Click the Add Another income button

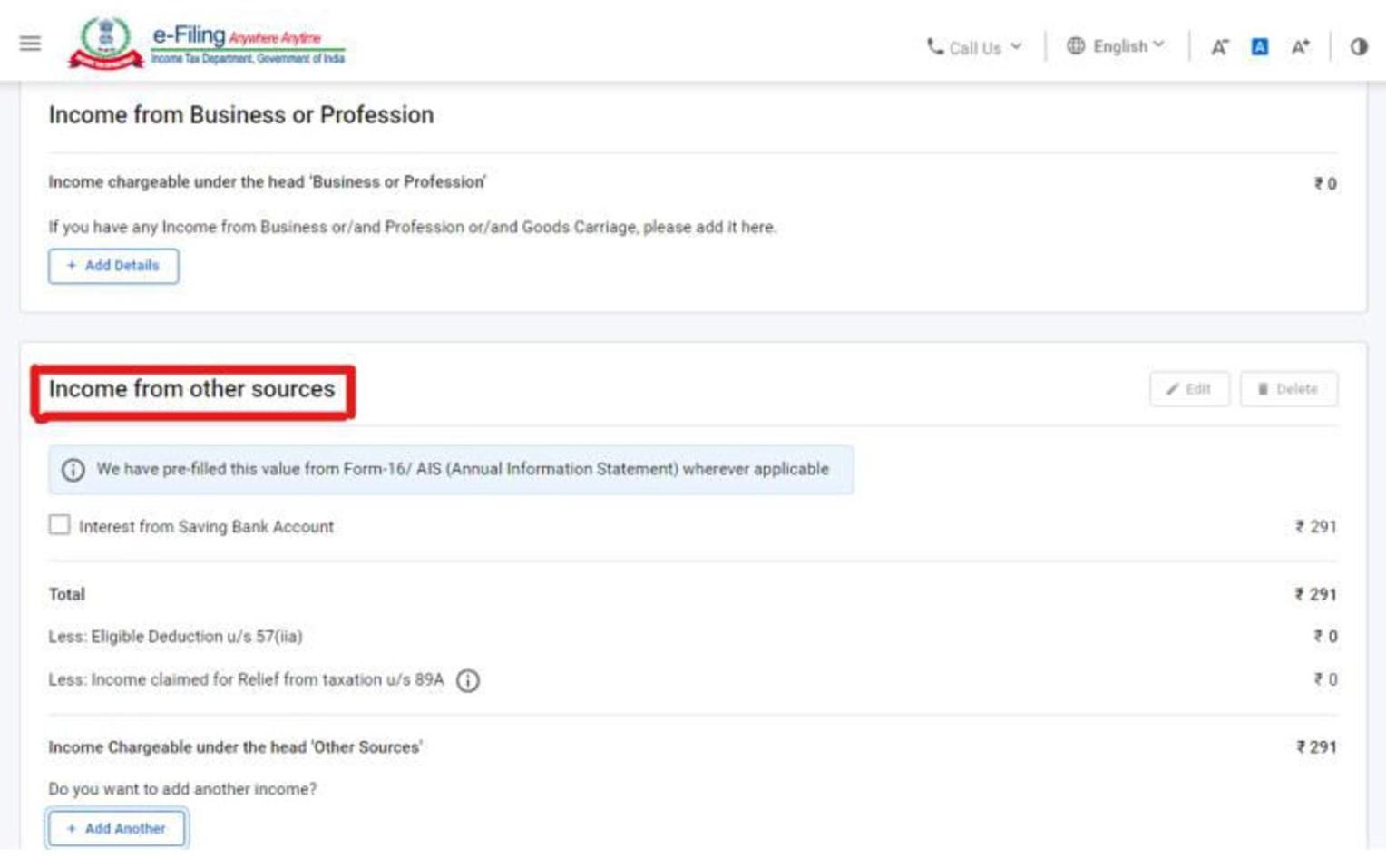pyautogui.click(x=117, y=828)
